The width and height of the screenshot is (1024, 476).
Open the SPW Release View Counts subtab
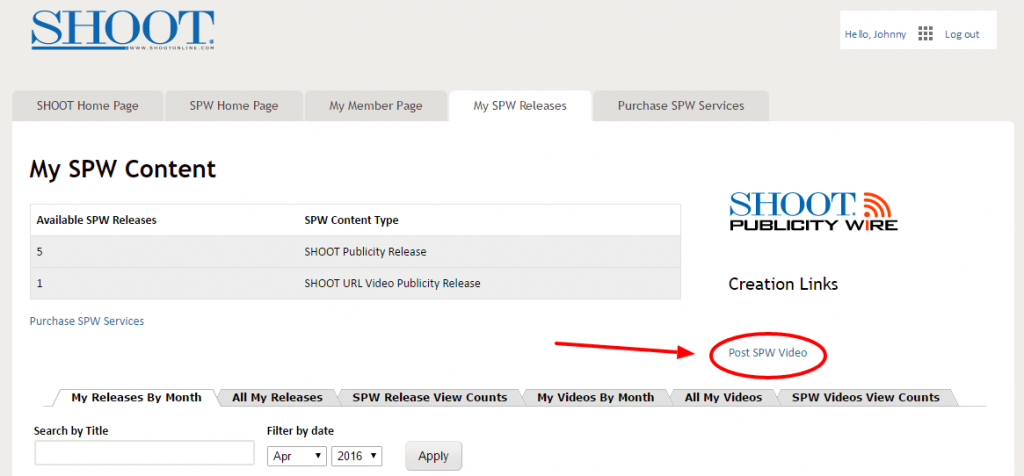point(430,397)
